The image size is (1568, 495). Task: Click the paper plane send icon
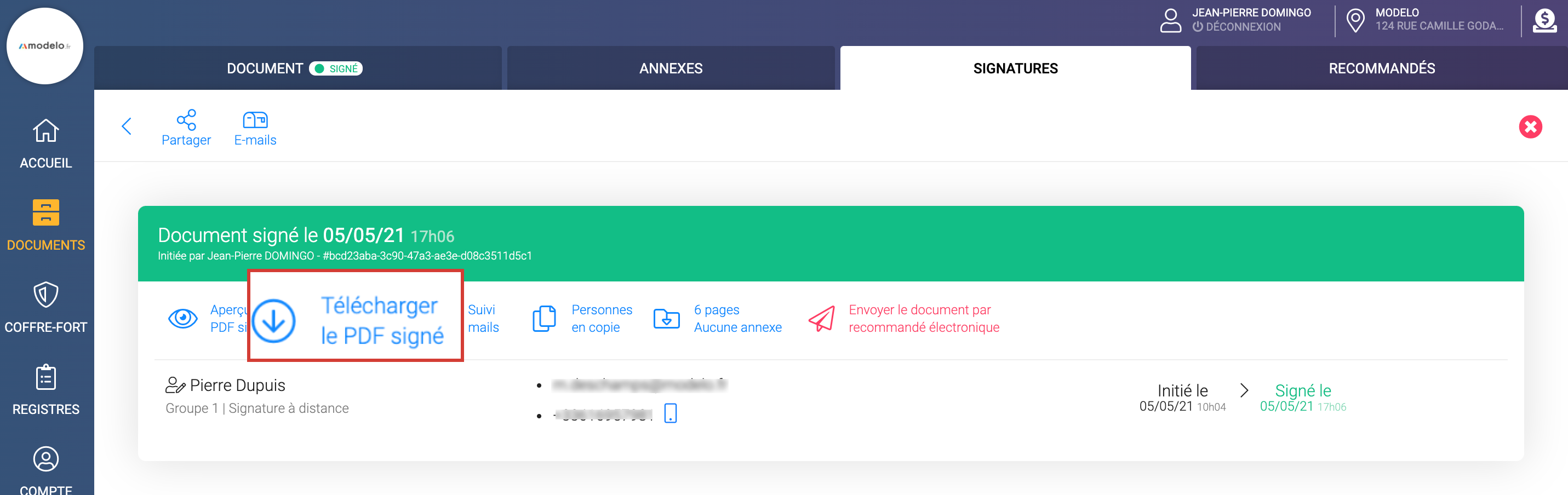click(821, 319)
